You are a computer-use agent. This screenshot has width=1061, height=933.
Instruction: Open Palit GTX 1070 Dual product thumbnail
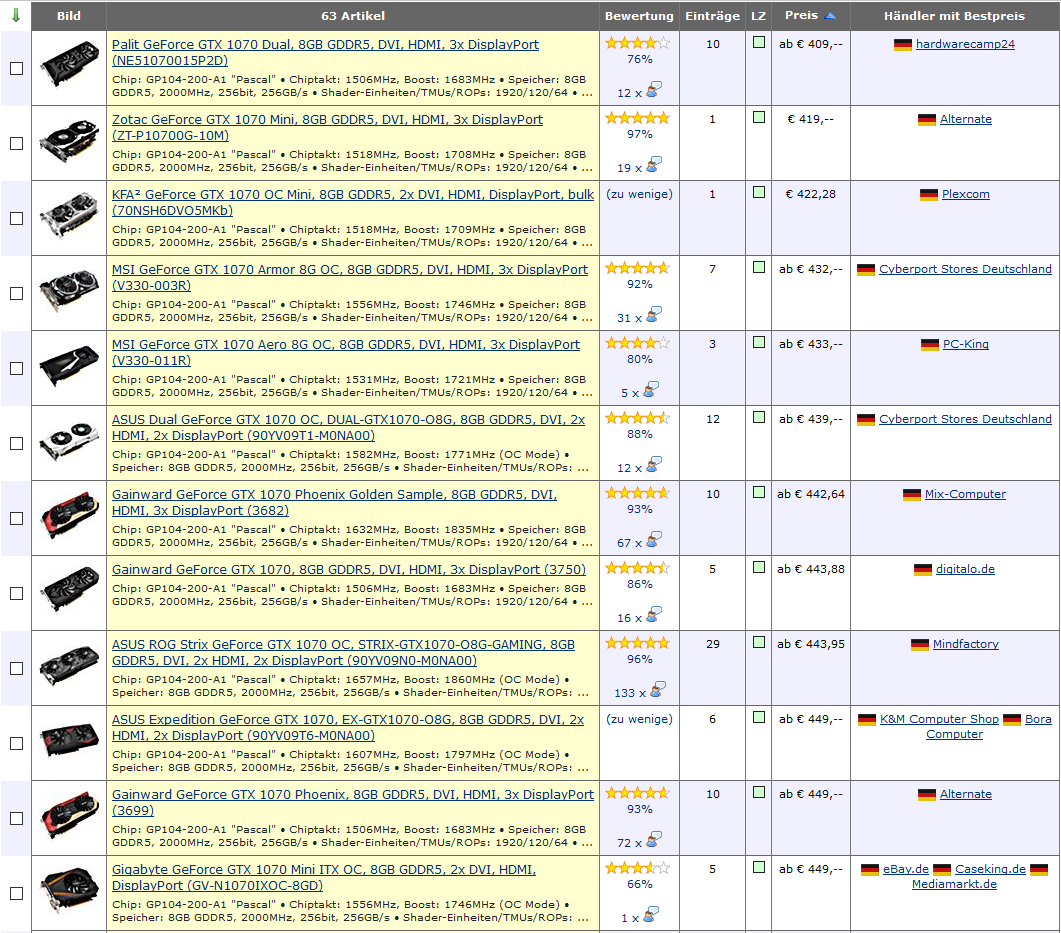coord(69,65)
